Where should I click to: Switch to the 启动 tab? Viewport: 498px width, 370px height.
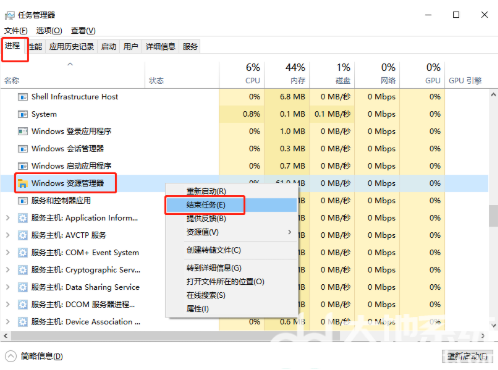(109, 47)
